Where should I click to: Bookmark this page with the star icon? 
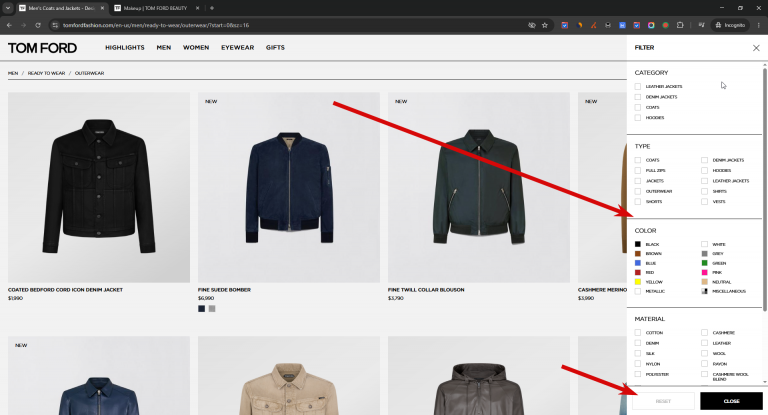pos(545,25)
